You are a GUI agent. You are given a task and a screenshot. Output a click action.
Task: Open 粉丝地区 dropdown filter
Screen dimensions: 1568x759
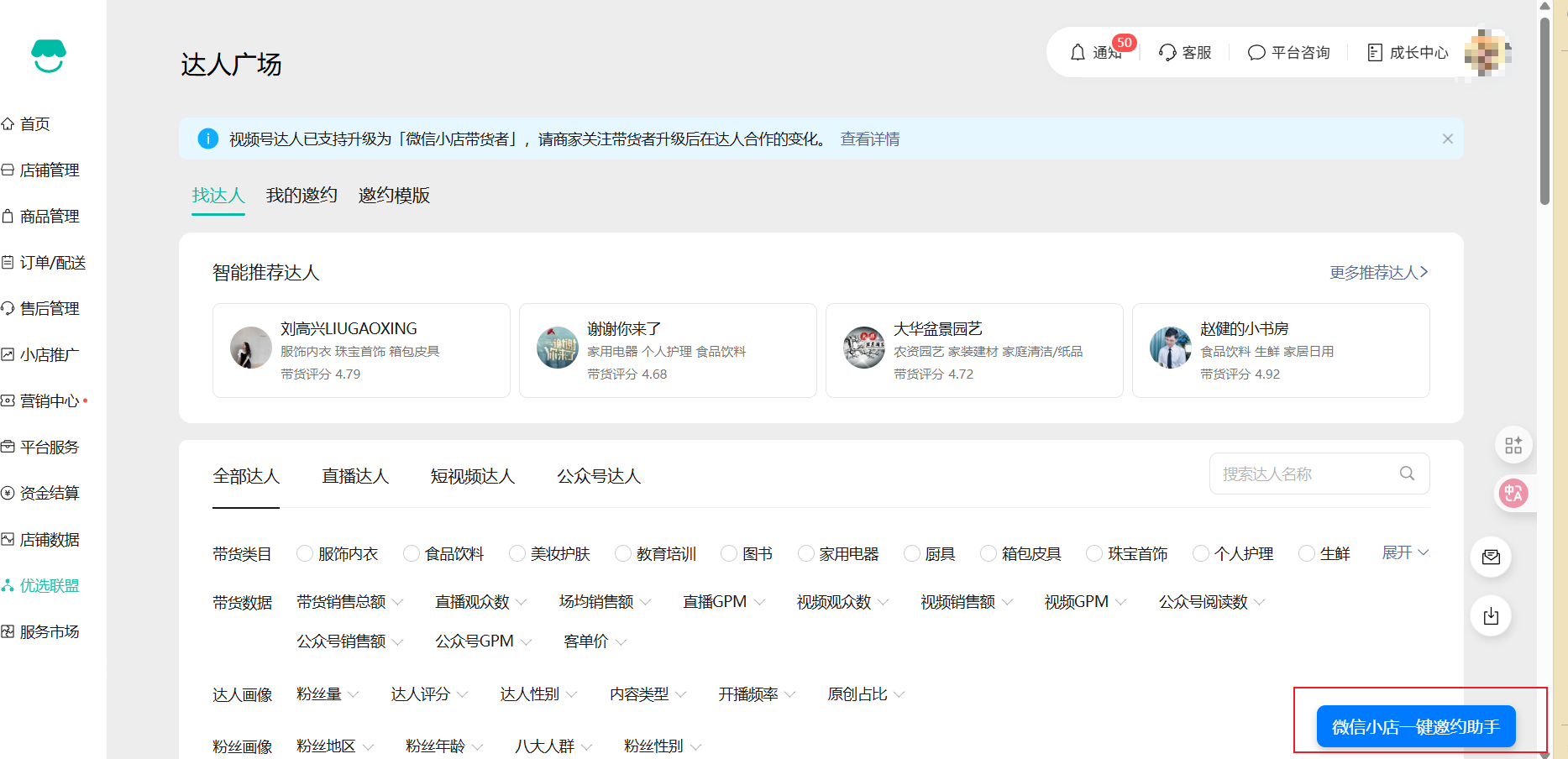pos(335,746)
